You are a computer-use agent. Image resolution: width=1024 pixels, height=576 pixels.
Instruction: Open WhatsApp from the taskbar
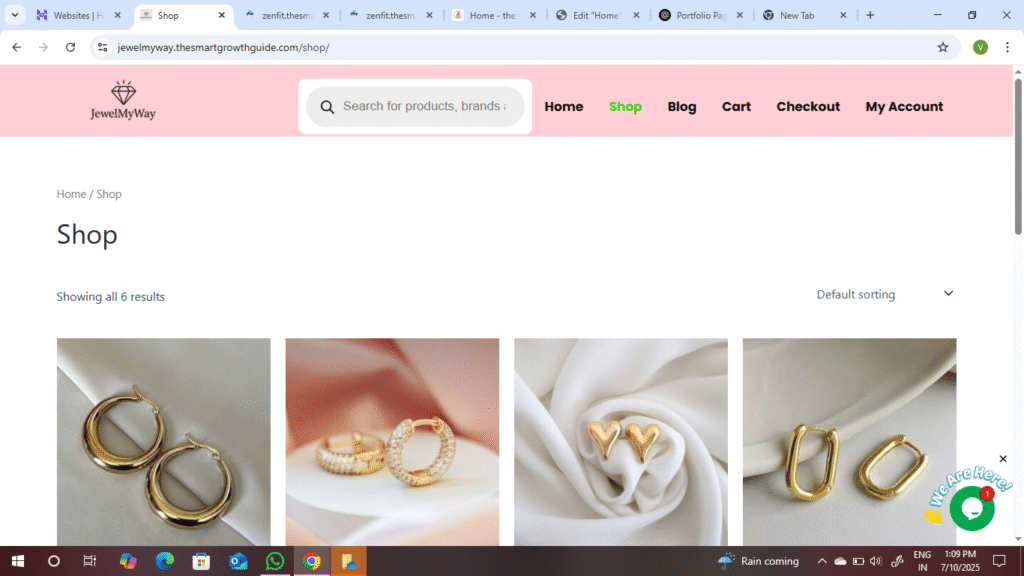(x=274, y=561)
